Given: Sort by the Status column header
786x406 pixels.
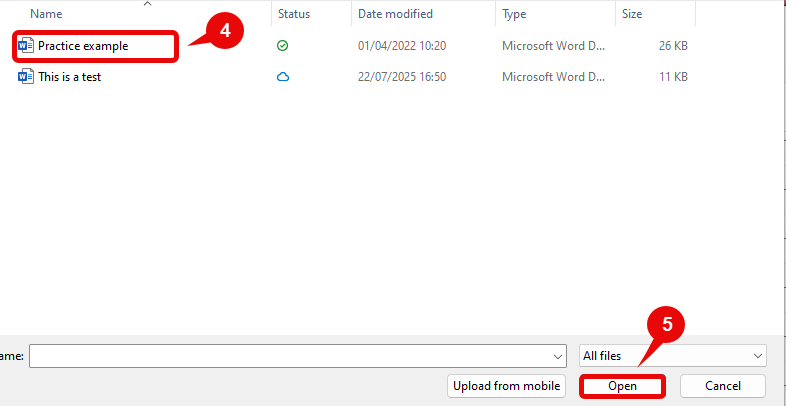Looking at the screenshot, I should (294, 14).
